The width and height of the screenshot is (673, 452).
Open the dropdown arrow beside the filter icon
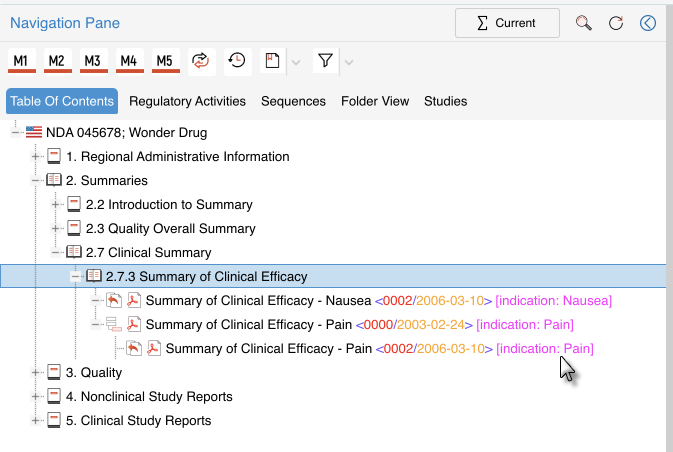(x=348, y=62)
